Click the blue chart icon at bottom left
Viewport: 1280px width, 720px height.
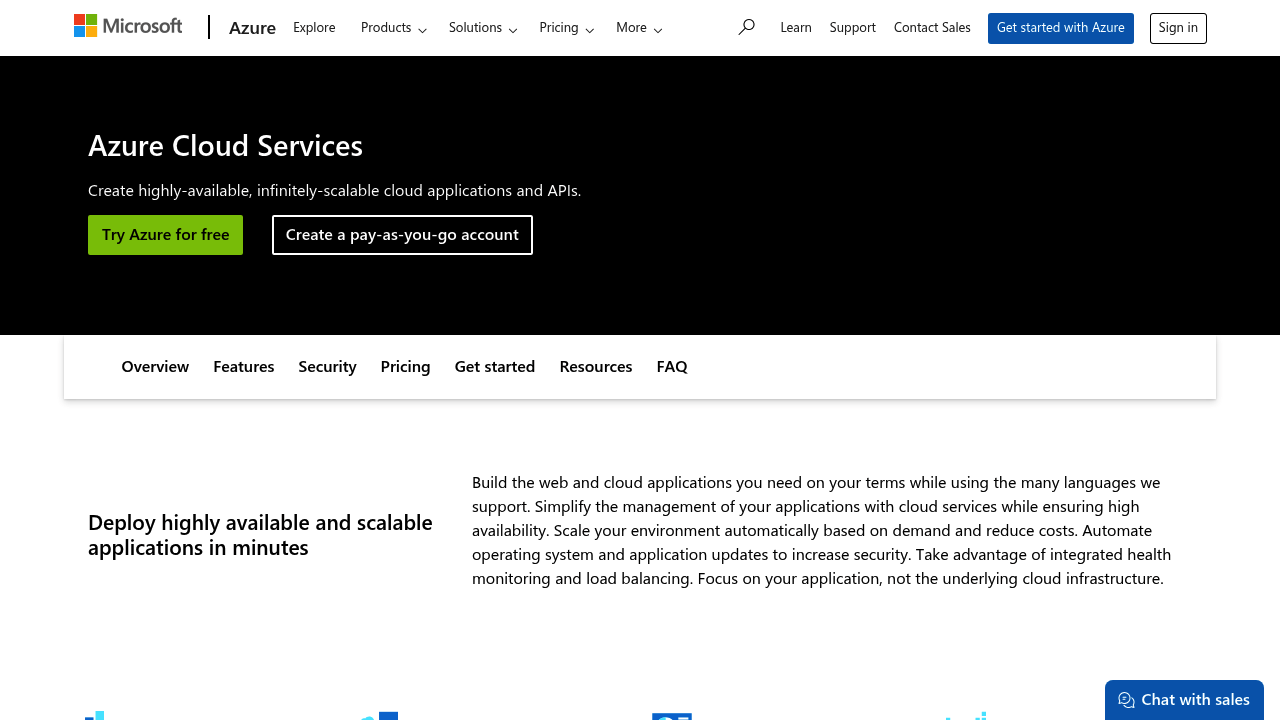coord(95,715)
